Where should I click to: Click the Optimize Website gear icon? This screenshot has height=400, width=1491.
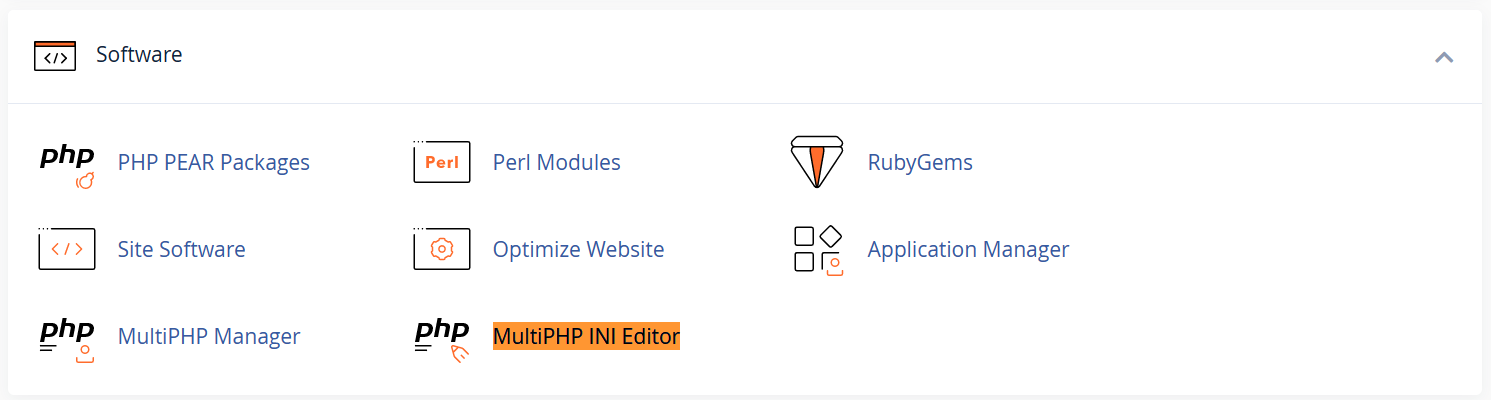[441, 249]
